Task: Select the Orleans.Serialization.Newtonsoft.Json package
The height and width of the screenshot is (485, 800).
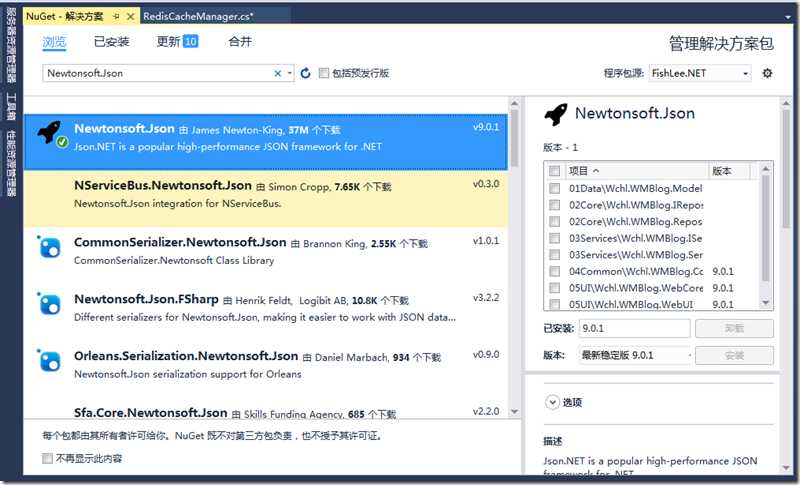Action: click(266, 369)
